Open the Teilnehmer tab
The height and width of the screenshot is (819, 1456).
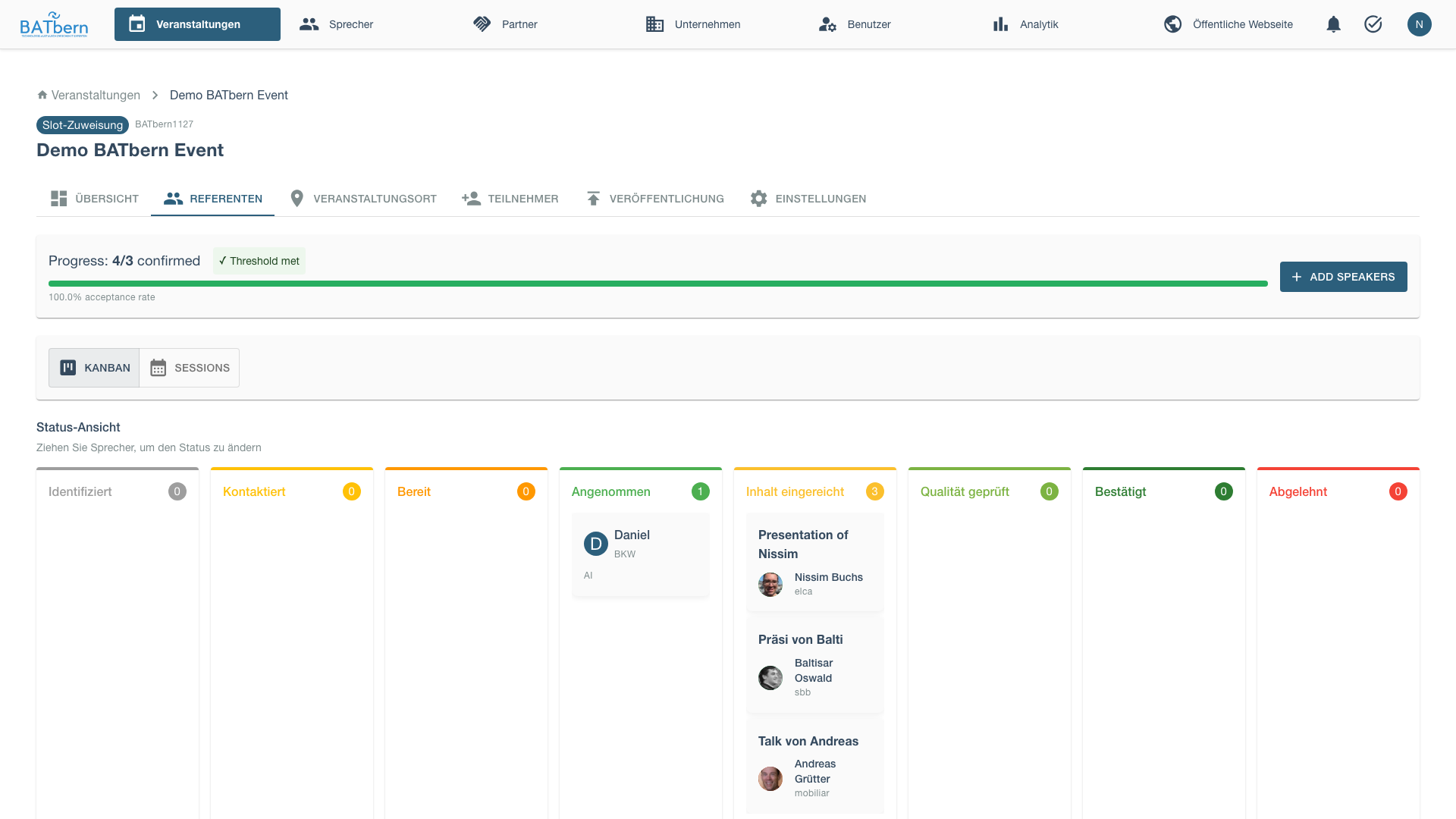coord(510,199)
